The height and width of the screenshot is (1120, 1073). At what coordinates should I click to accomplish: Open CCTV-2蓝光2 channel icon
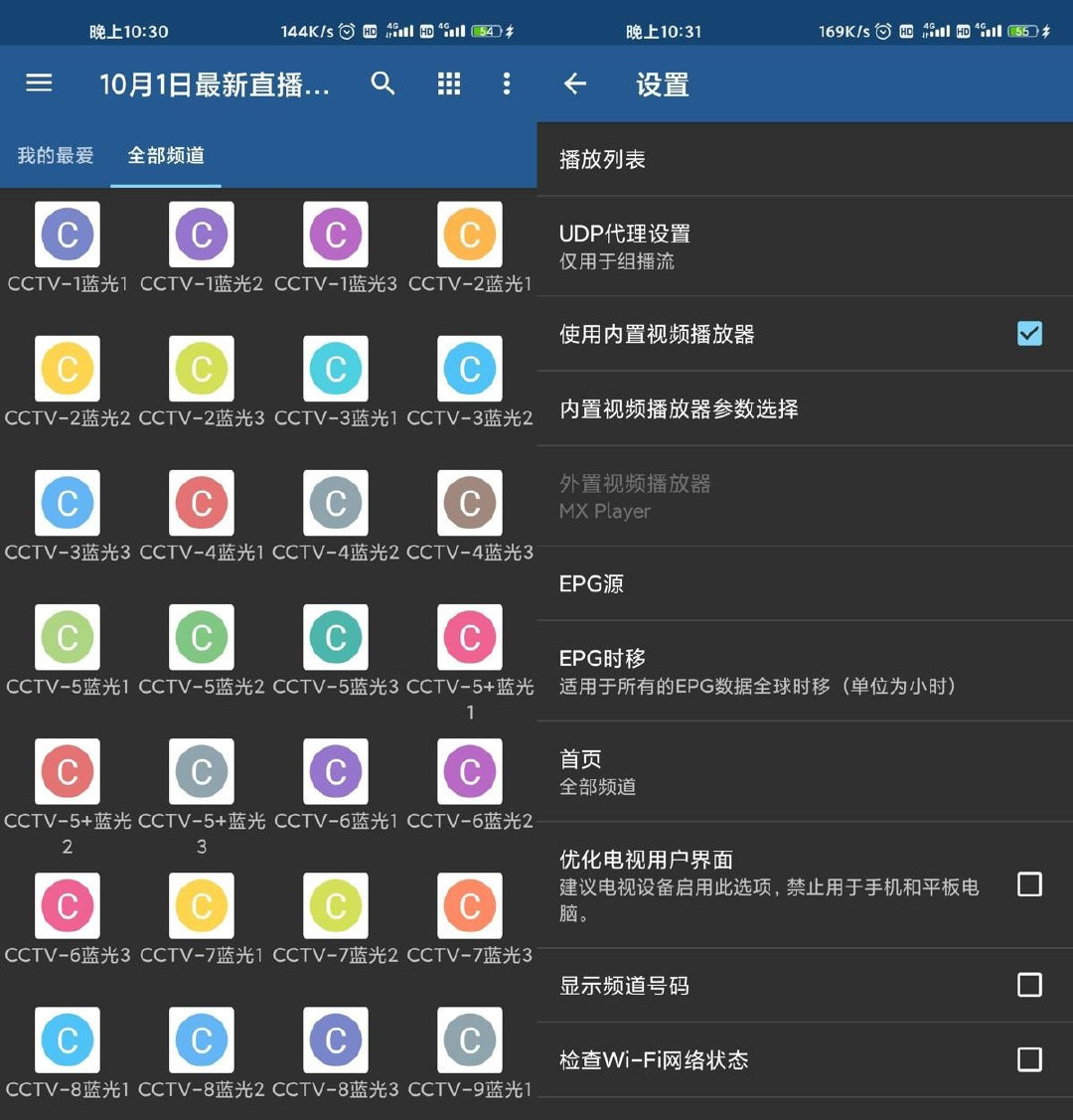tap(68, 369)
